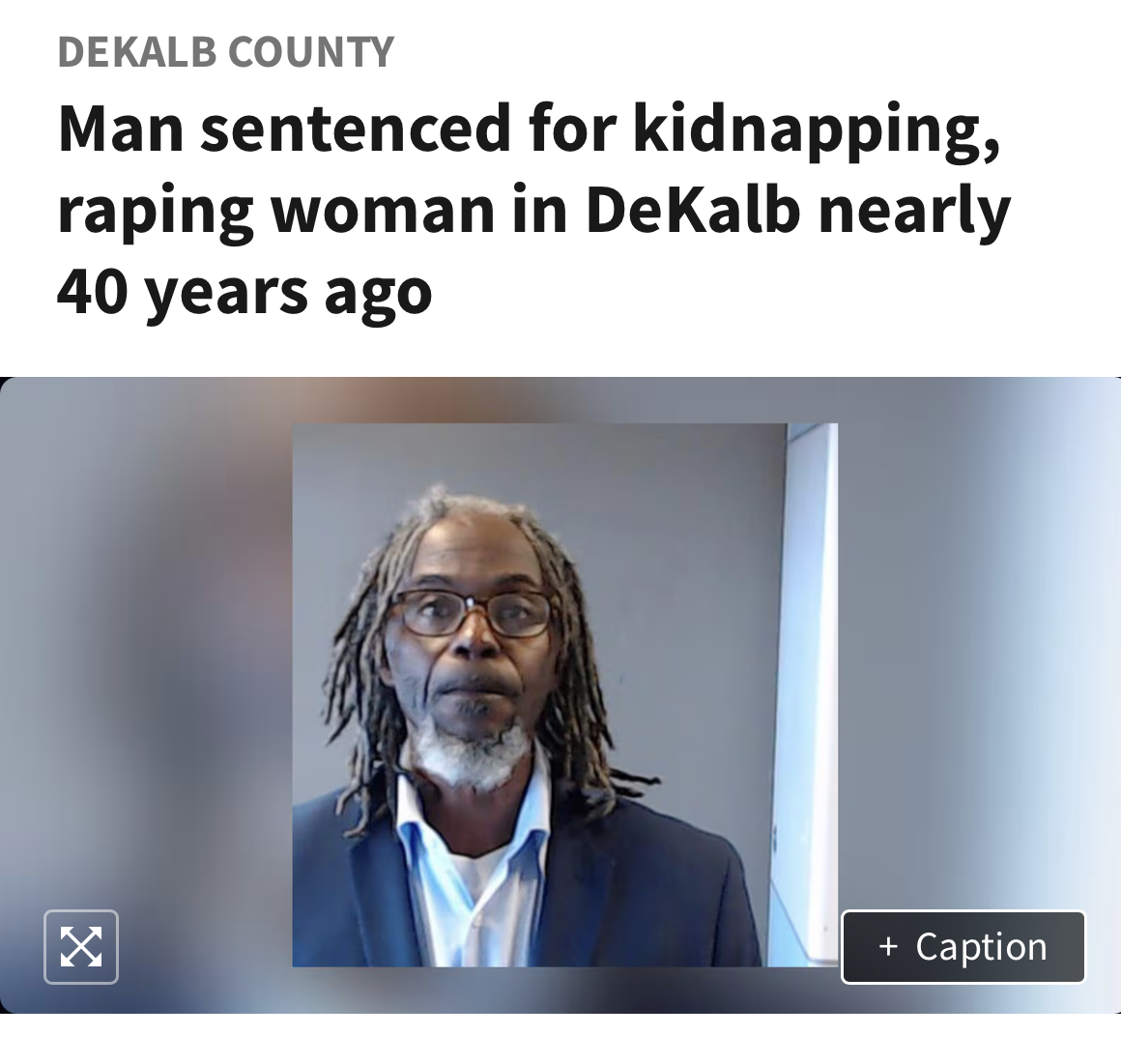Show the photo caption
1121x1064 pixels.
point(963,946)
